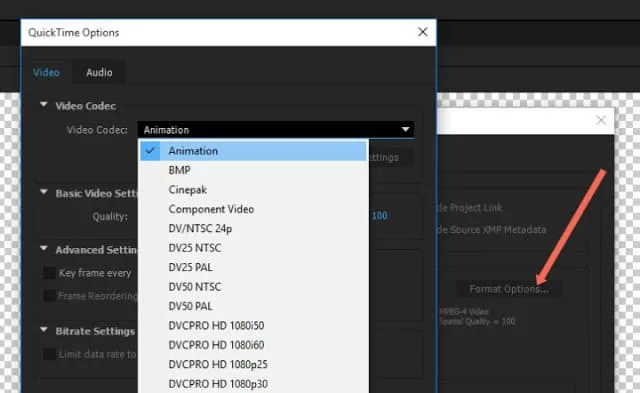Click the Format Options button

point(509,289)
